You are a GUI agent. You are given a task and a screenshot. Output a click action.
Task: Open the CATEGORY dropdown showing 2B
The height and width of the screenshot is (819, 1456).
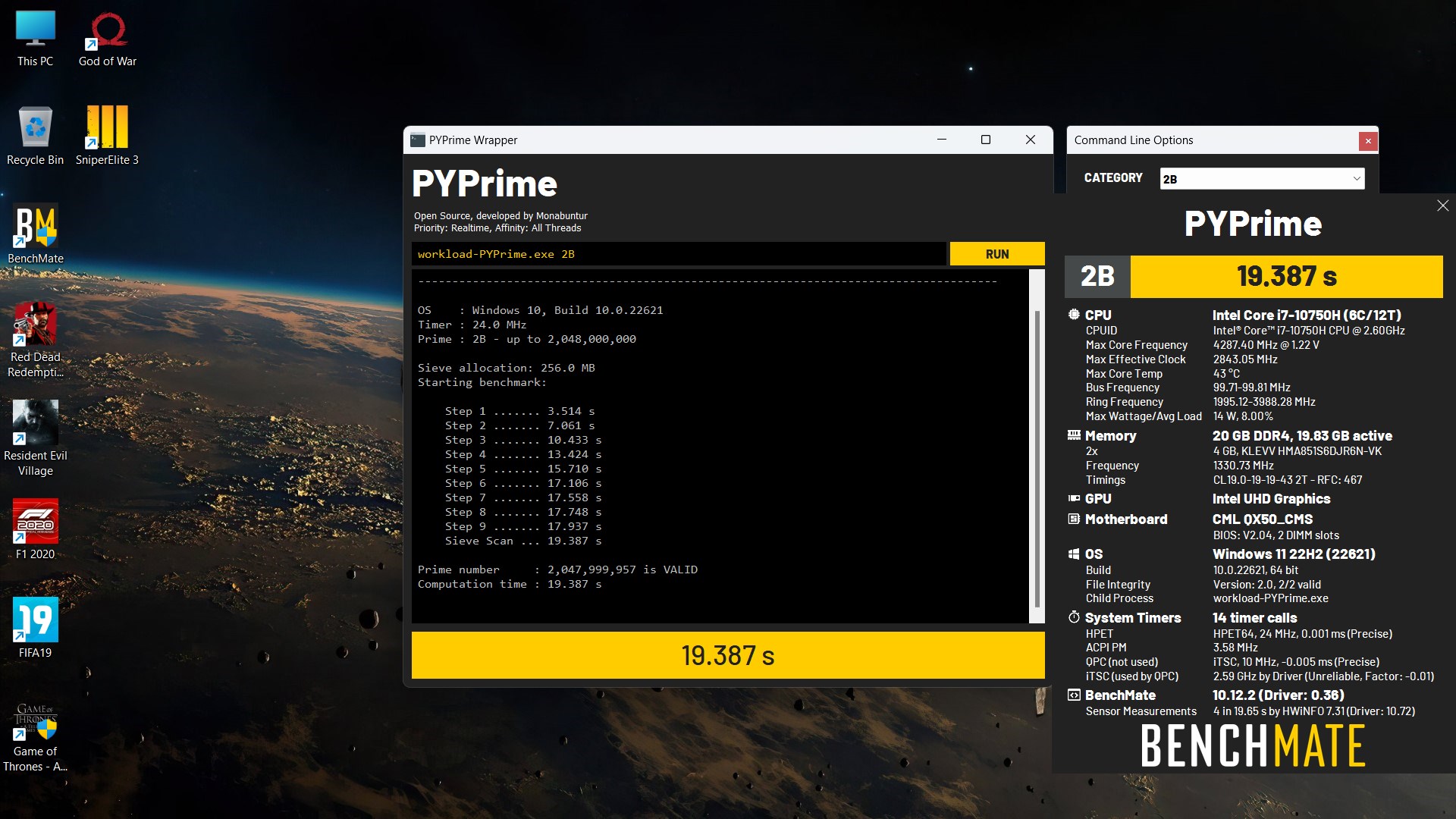coord(1262,179)
